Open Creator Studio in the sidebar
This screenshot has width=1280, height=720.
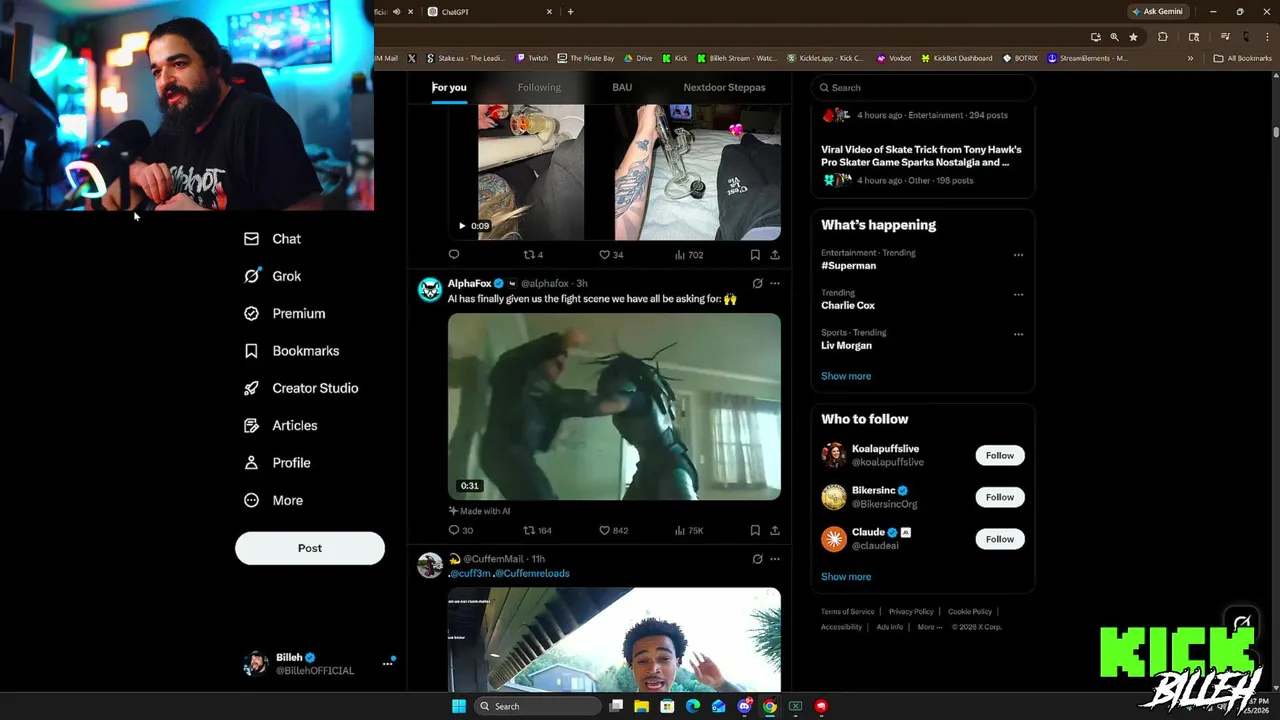[301, 388]
